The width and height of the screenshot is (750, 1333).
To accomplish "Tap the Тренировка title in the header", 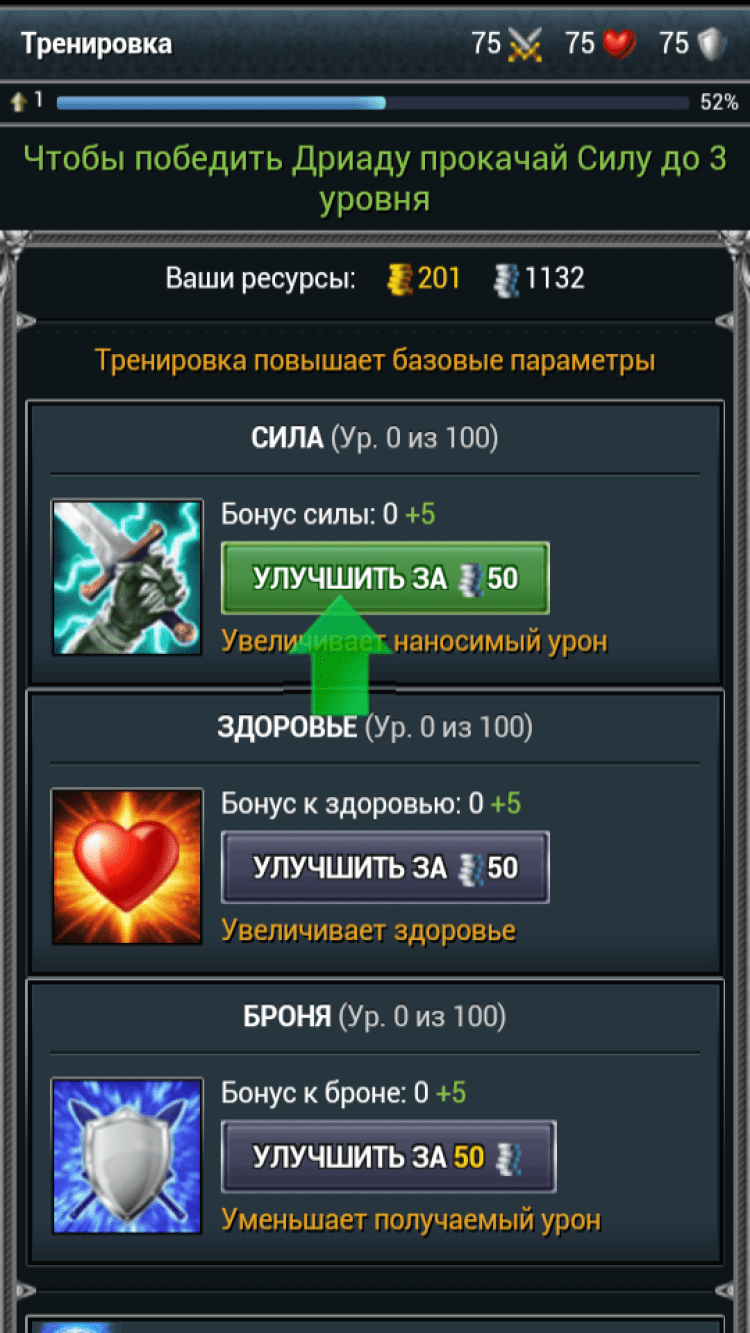I will click(x=97, y=44).
